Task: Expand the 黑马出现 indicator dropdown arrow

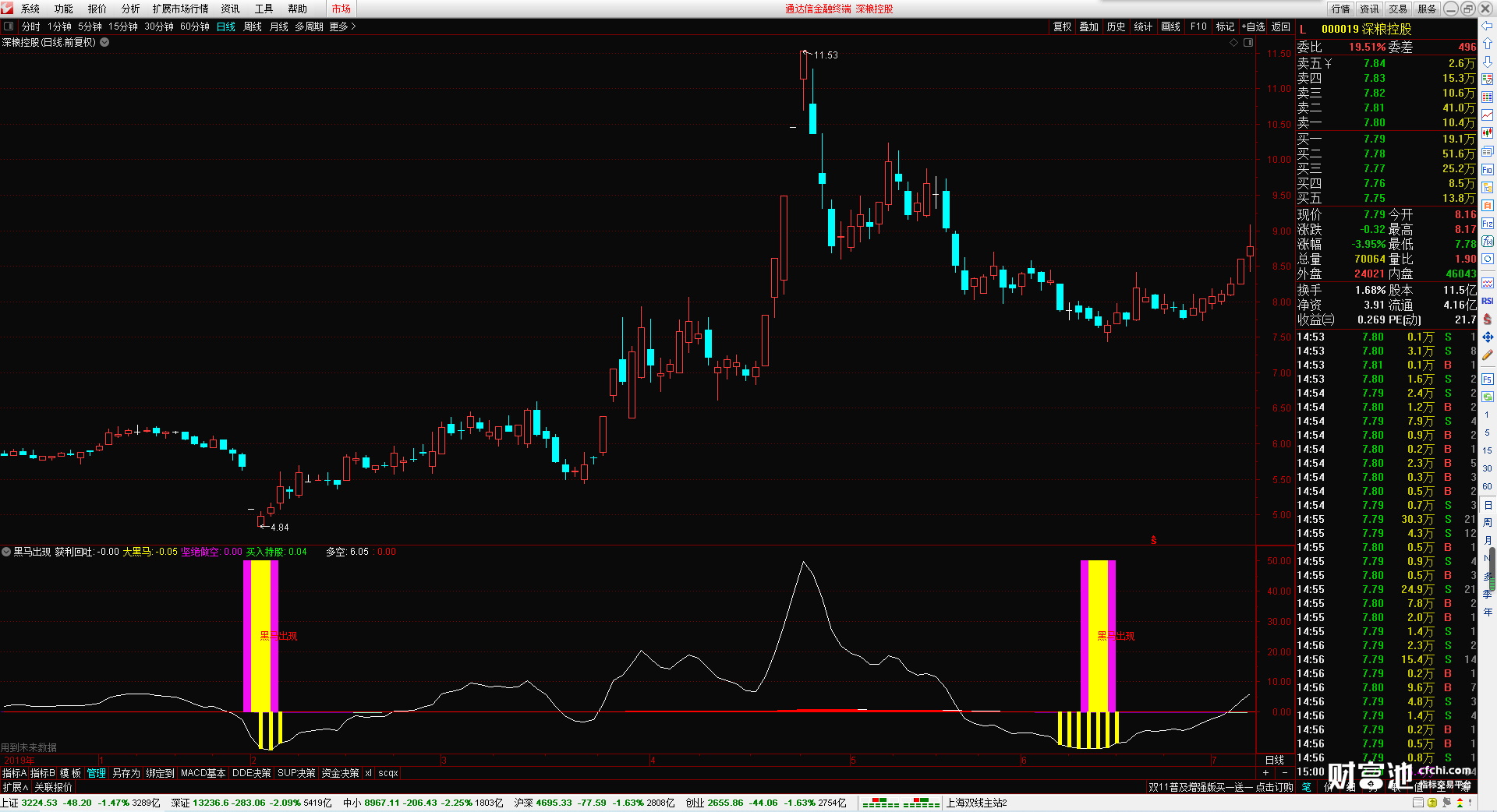Action: click(6, 552)
